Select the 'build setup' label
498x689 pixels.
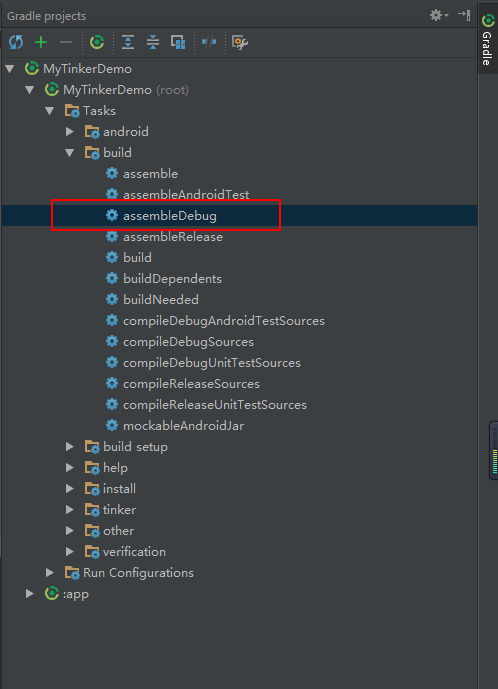pos(135,447)
